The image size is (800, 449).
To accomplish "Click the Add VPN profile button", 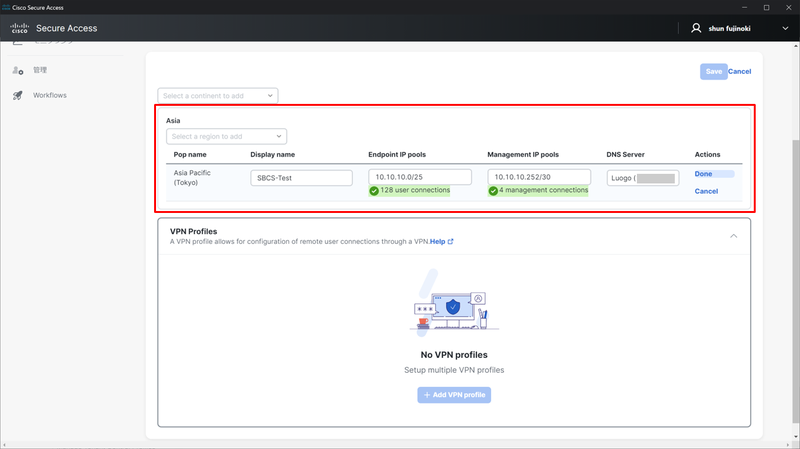I will coord(454,395).
